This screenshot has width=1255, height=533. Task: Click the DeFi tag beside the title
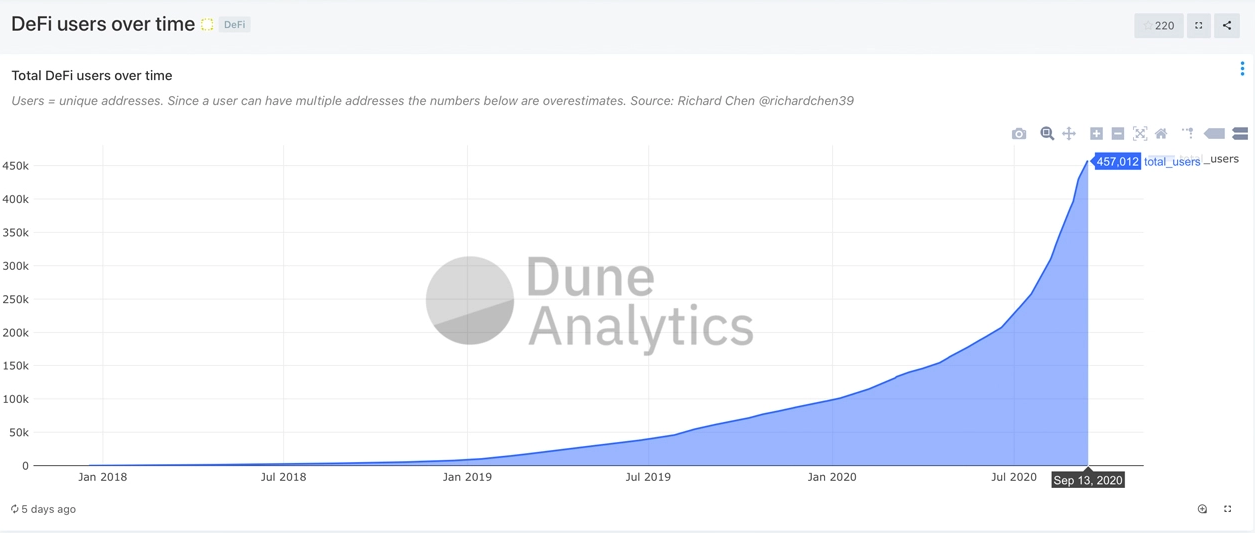click(235, 25)
